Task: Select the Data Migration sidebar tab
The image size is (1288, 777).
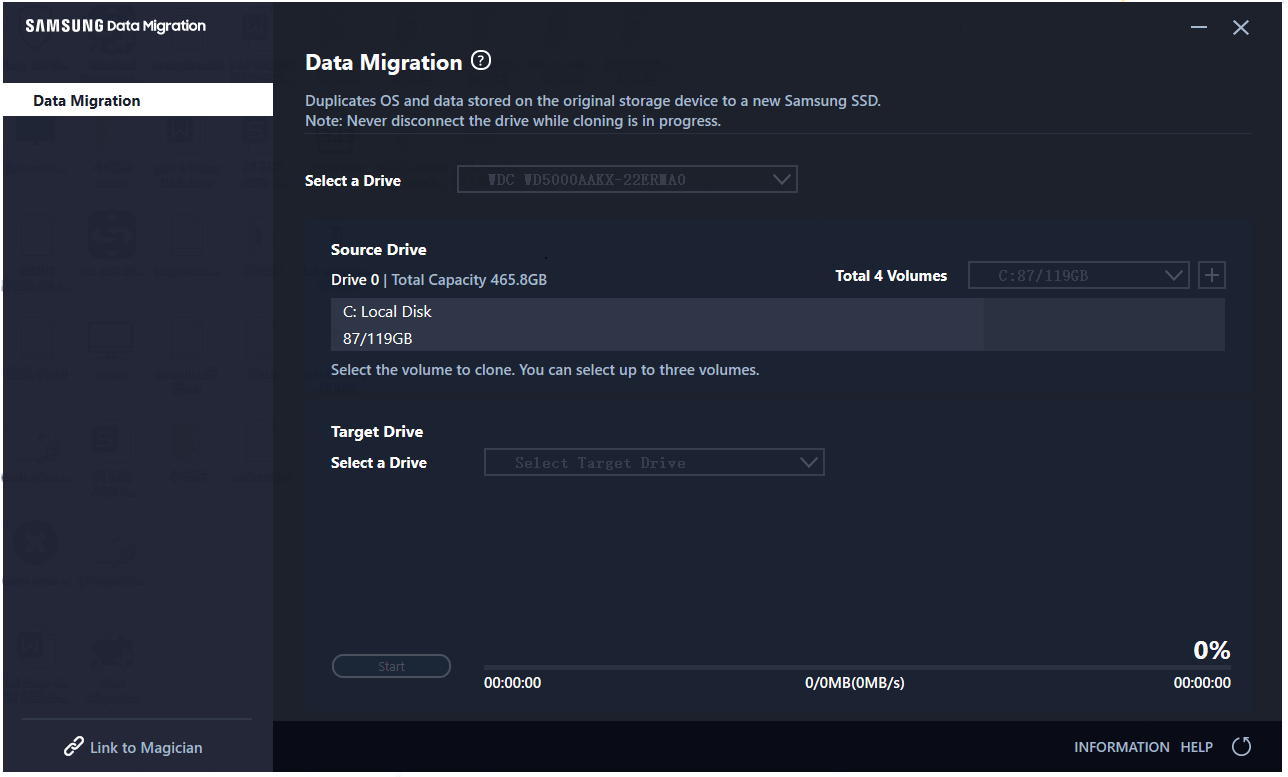Action: (138, 100)
